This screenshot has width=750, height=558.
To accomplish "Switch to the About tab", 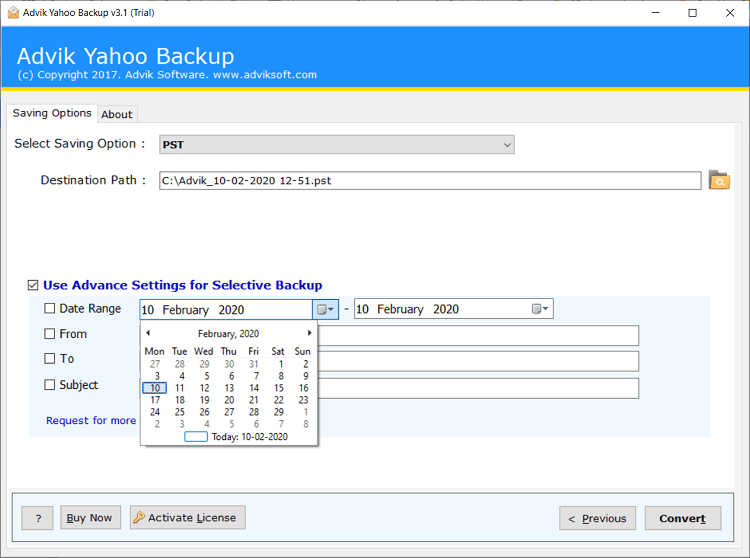I will tap(117, 114).
